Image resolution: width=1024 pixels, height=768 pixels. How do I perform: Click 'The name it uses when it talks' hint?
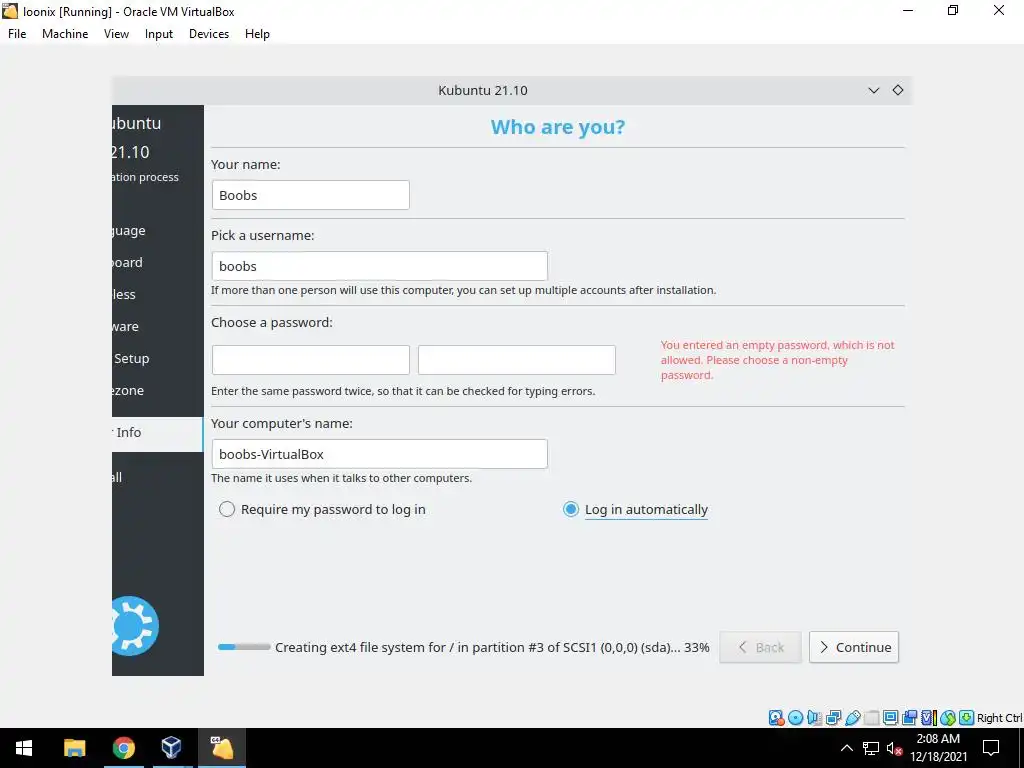341,478
